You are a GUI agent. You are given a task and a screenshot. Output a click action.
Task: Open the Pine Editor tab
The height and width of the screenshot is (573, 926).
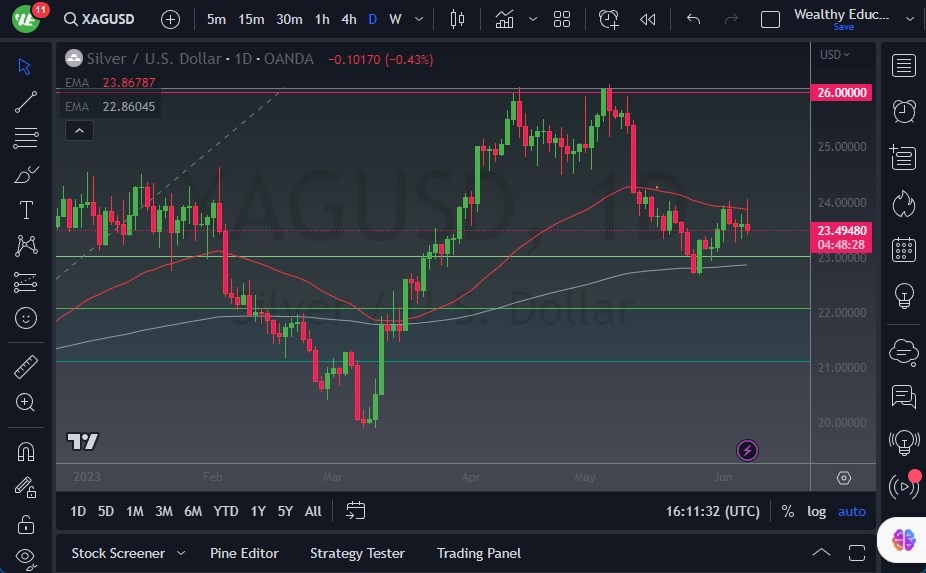coord(244,554)
